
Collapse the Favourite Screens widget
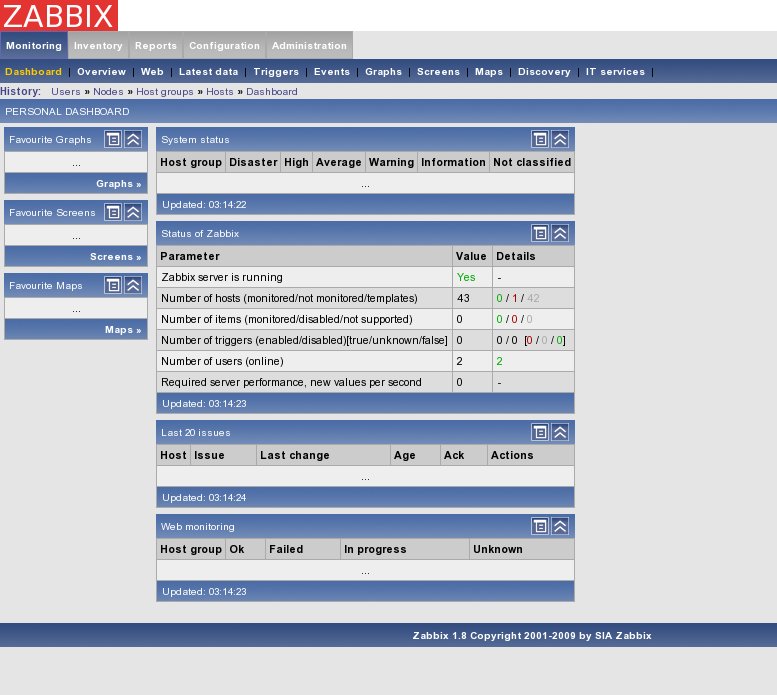(x=133, y=212)
